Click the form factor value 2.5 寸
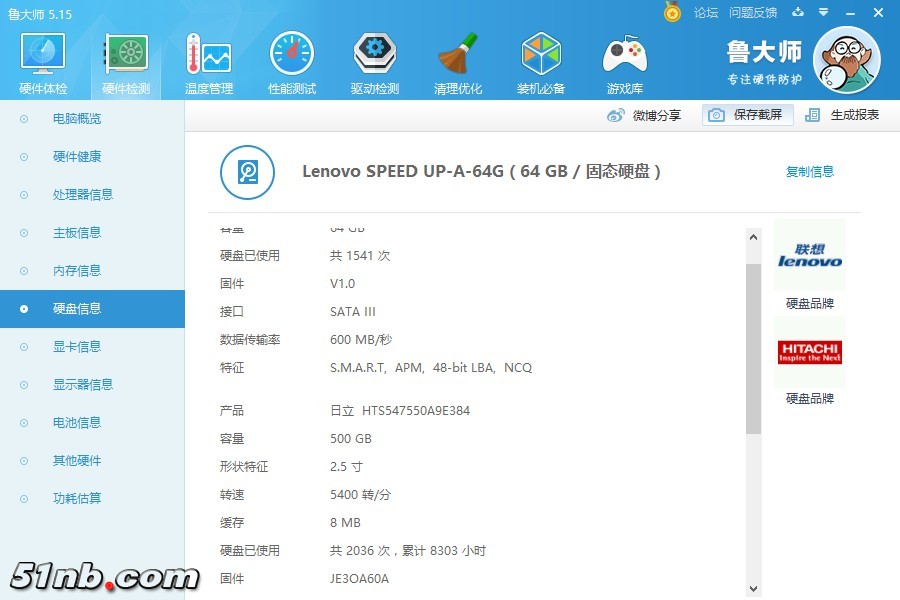The width and height of the screenshot is (900, 600). [x=346, y=467]
